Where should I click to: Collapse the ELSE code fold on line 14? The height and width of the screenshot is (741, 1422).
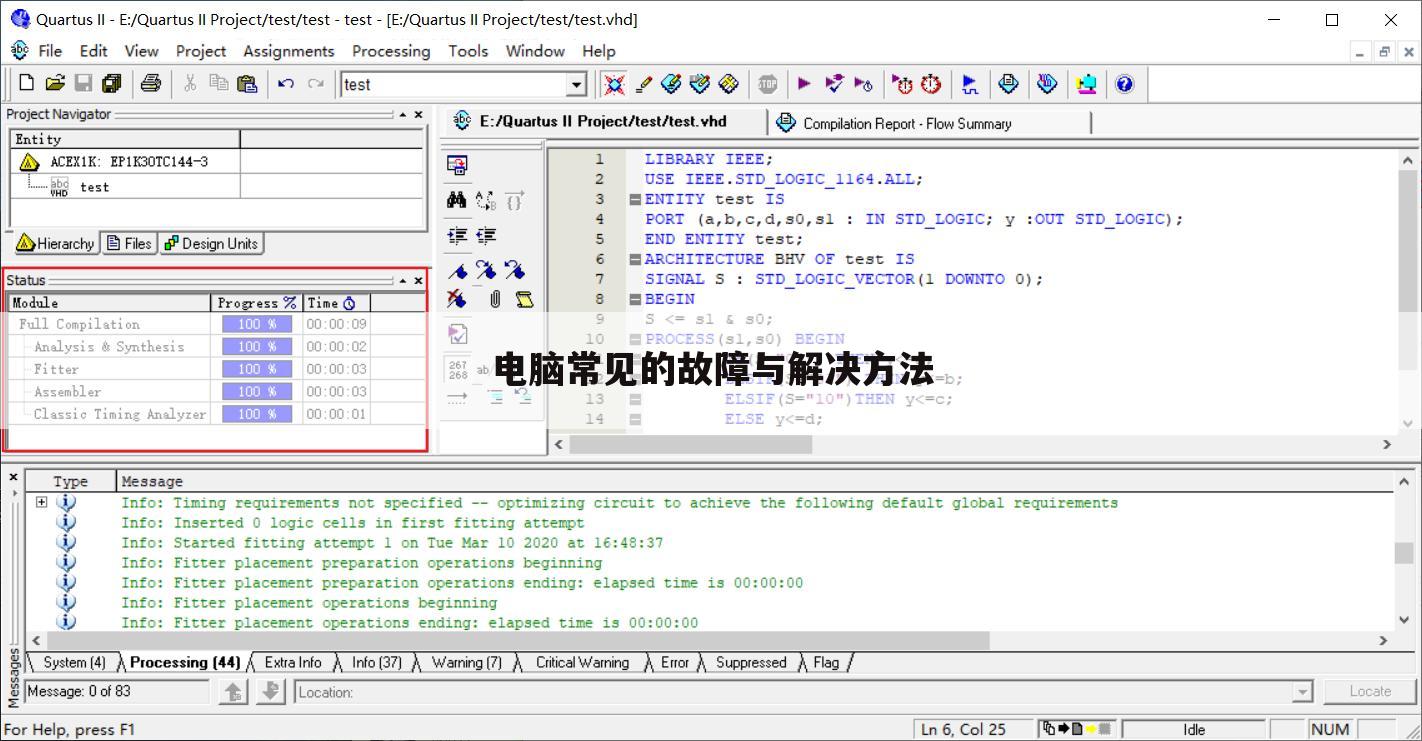click(x=635, y=419)
